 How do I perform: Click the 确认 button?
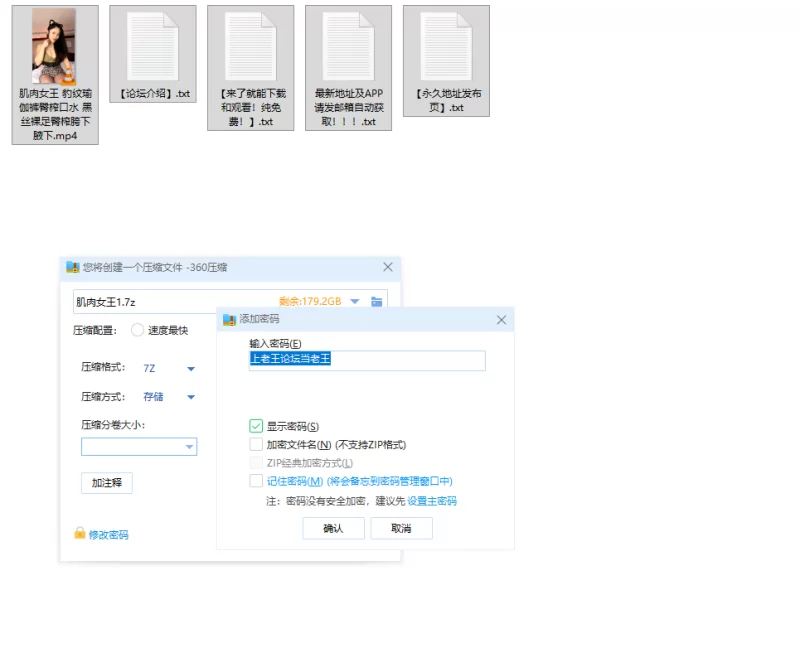point(333,528)
